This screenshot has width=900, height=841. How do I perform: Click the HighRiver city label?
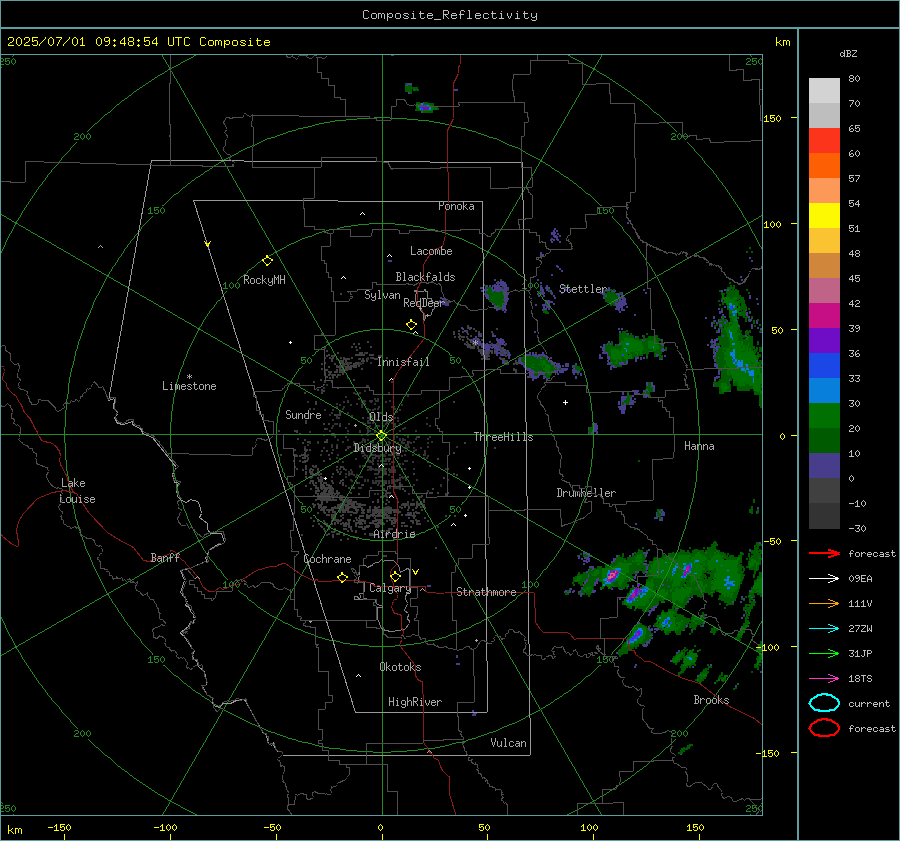415,702
